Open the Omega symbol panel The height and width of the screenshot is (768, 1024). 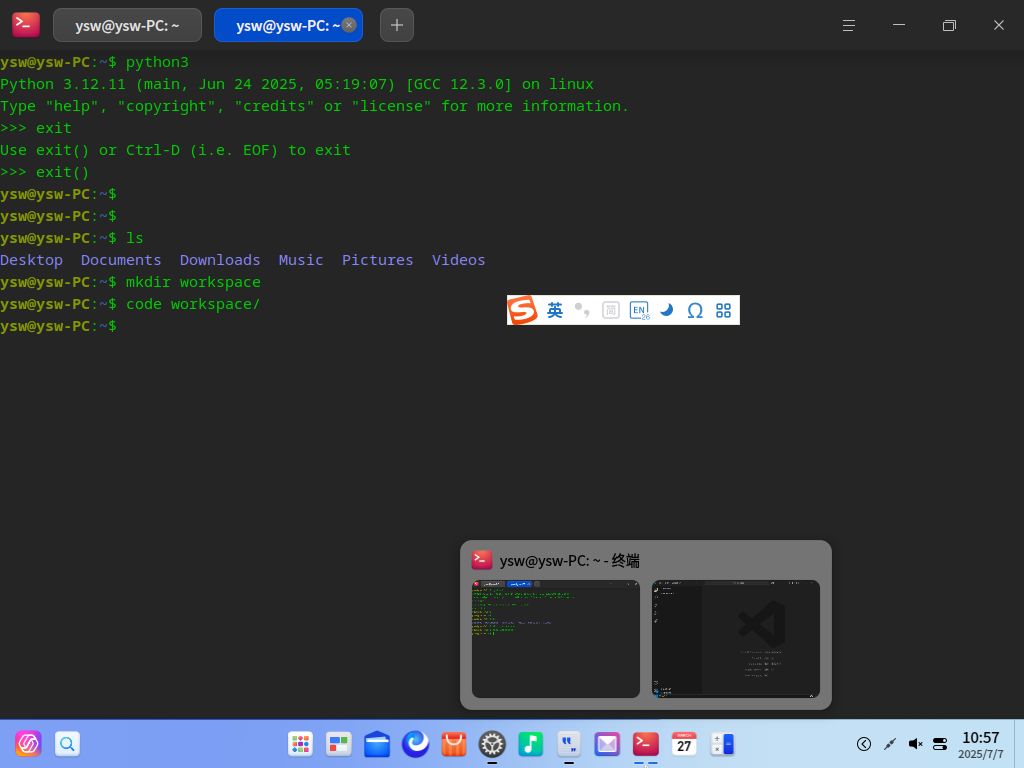point(695,310)
